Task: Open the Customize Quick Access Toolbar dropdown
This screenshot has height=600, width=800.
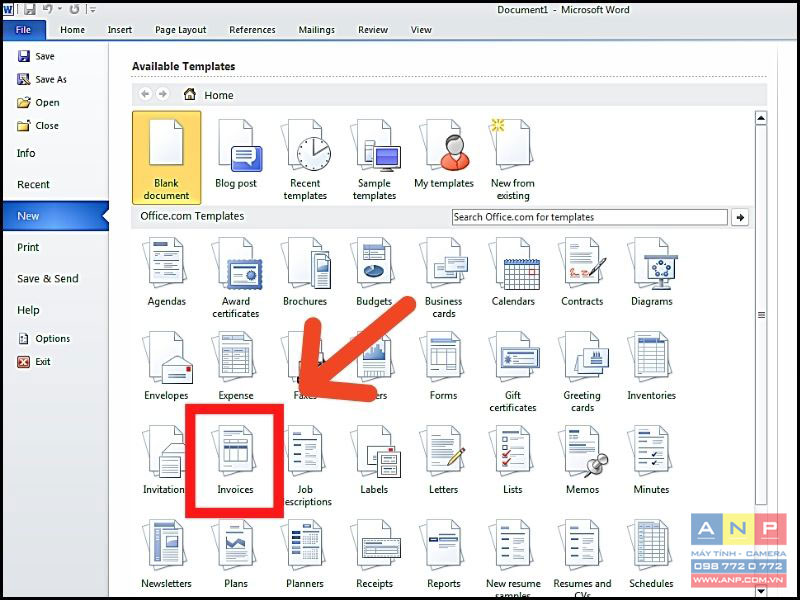Action: point(93,10)
